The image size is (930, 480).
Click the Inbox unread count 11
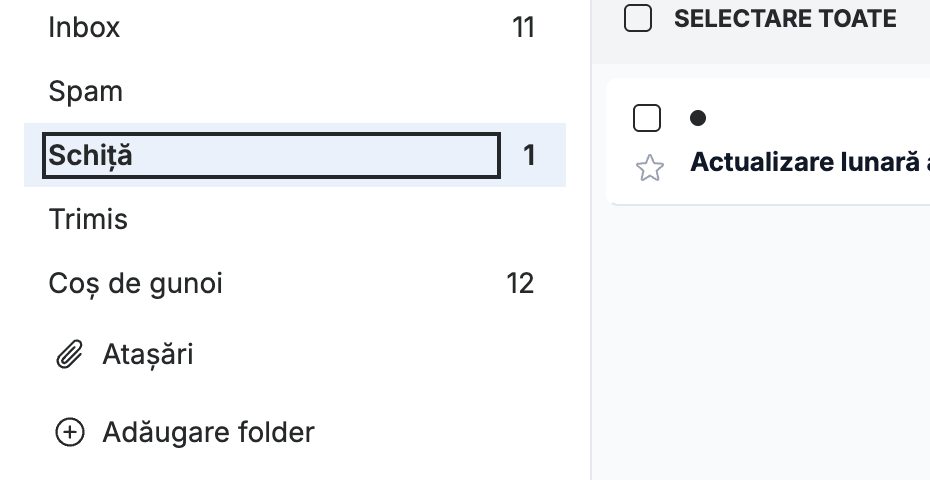(523, 27)
